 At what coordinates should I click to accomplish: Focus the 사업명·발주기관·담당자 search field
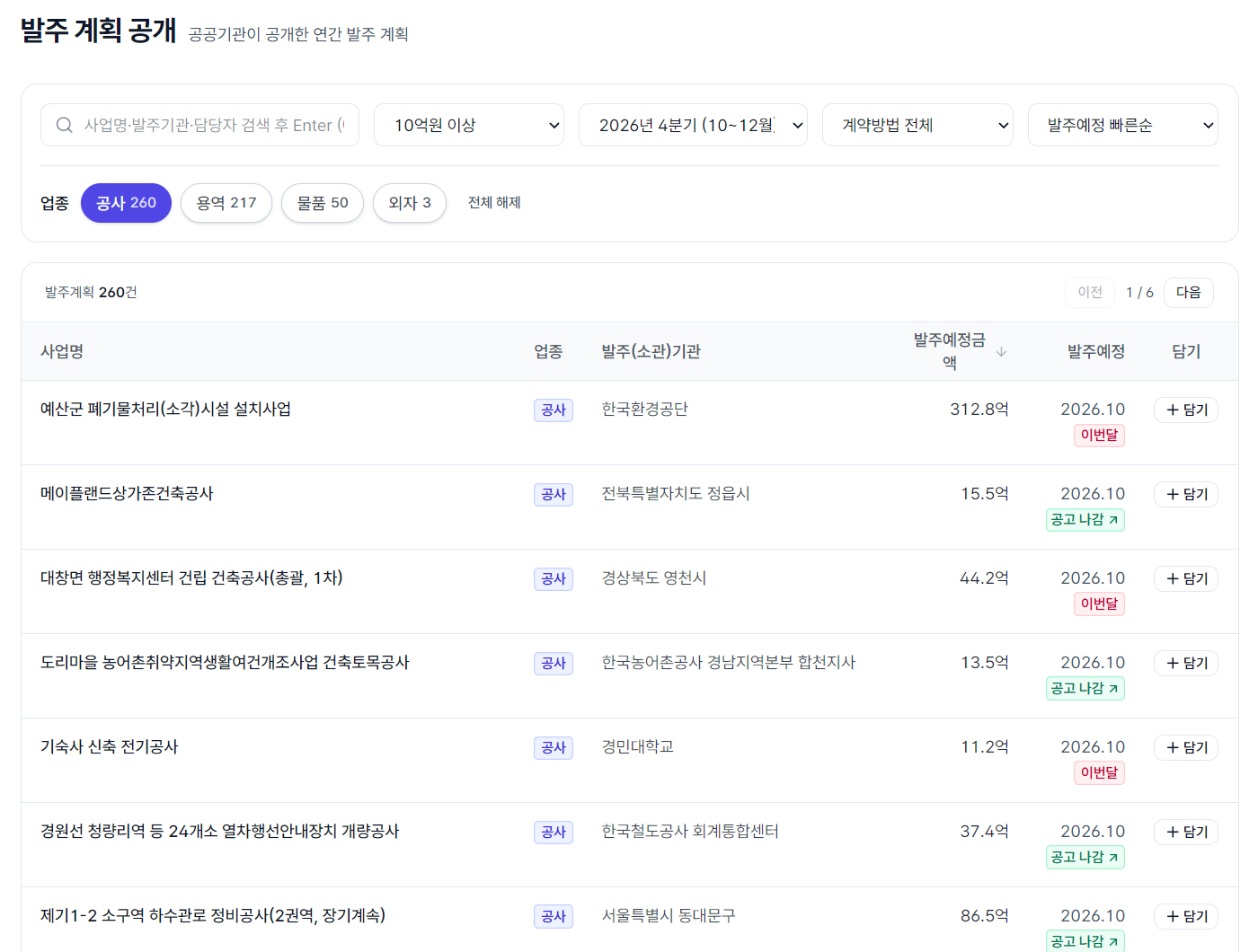pos(199,125)
